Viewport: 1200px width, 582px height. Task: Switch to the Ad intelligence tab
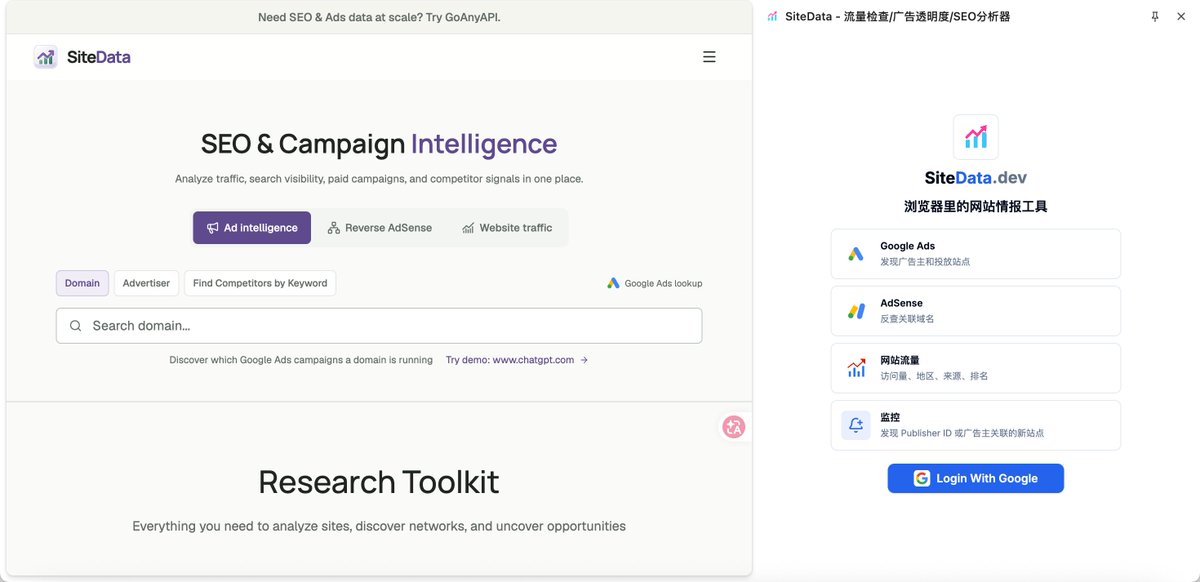point(252,228)
